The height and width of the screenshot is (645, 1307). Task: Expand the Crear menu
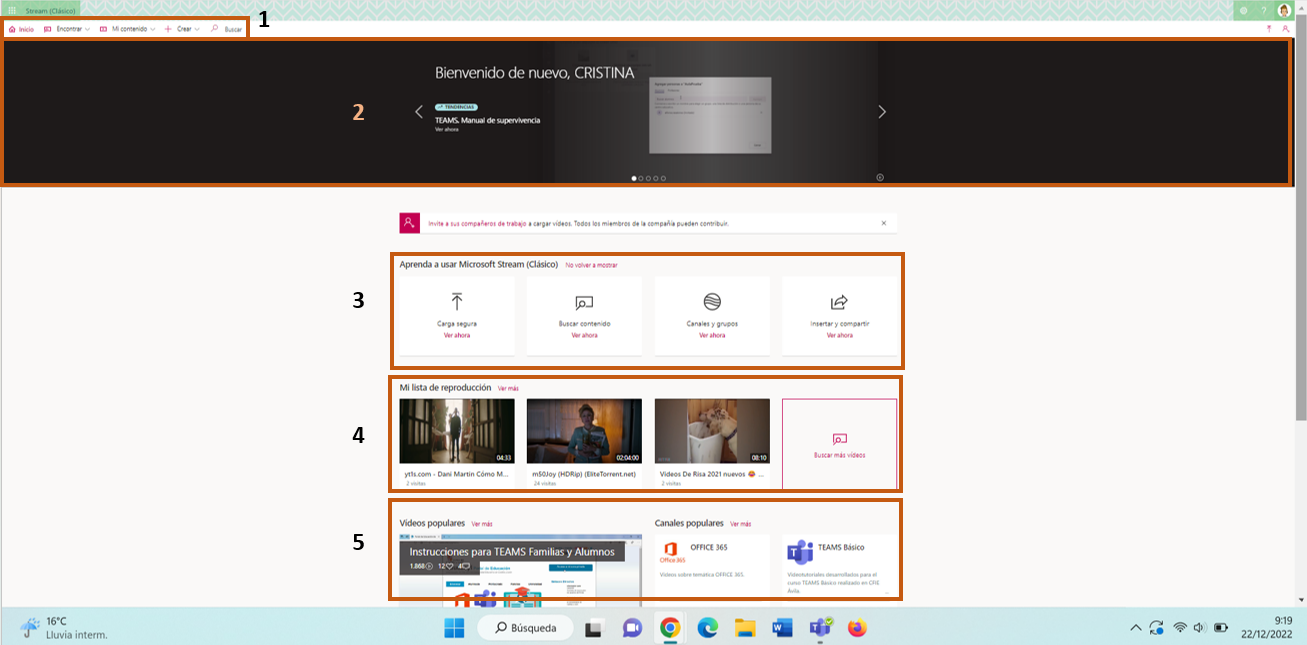[x=182, y=29]
